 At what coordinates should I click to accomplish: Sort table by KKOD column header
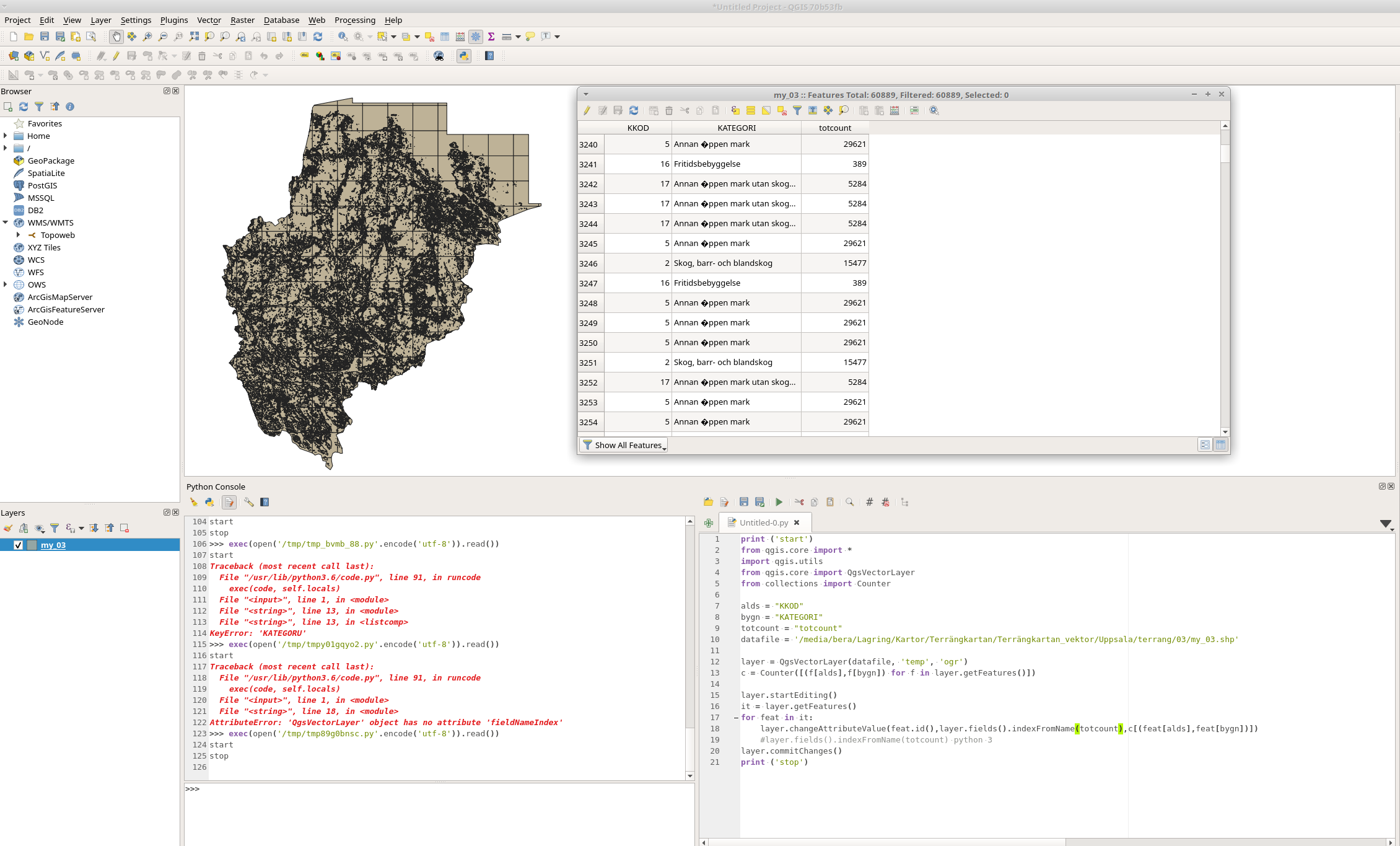(638, 128)
